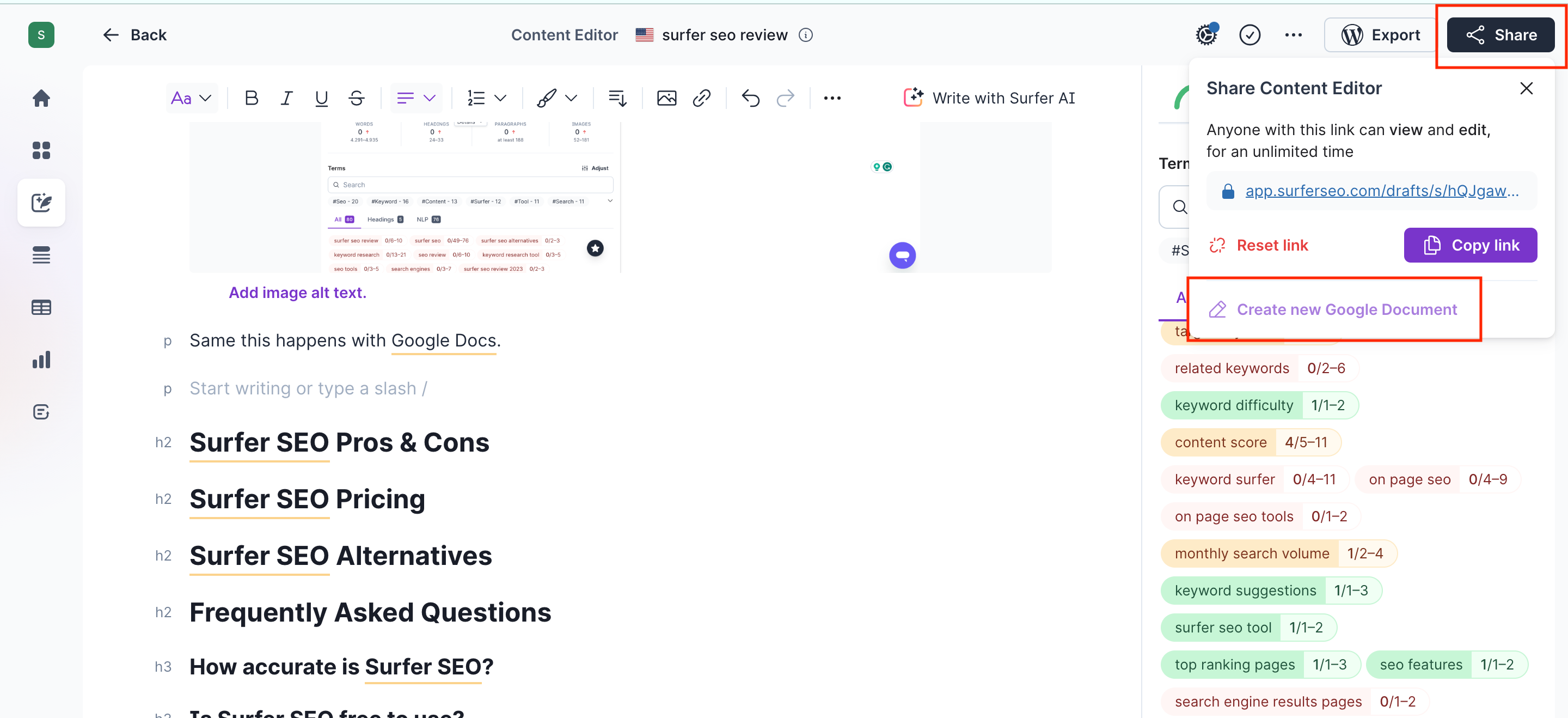The width and height of the screenshot is (1568, 718).
Task: Click the checkmark/publish icon top right
Action: [x=1250, y=34]
